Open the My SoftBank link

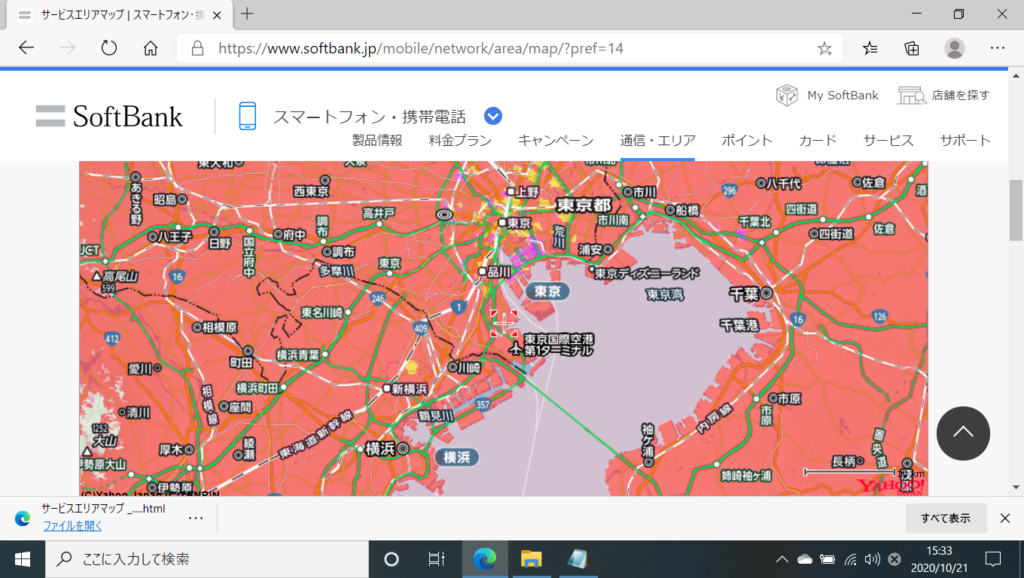(827, 95)
